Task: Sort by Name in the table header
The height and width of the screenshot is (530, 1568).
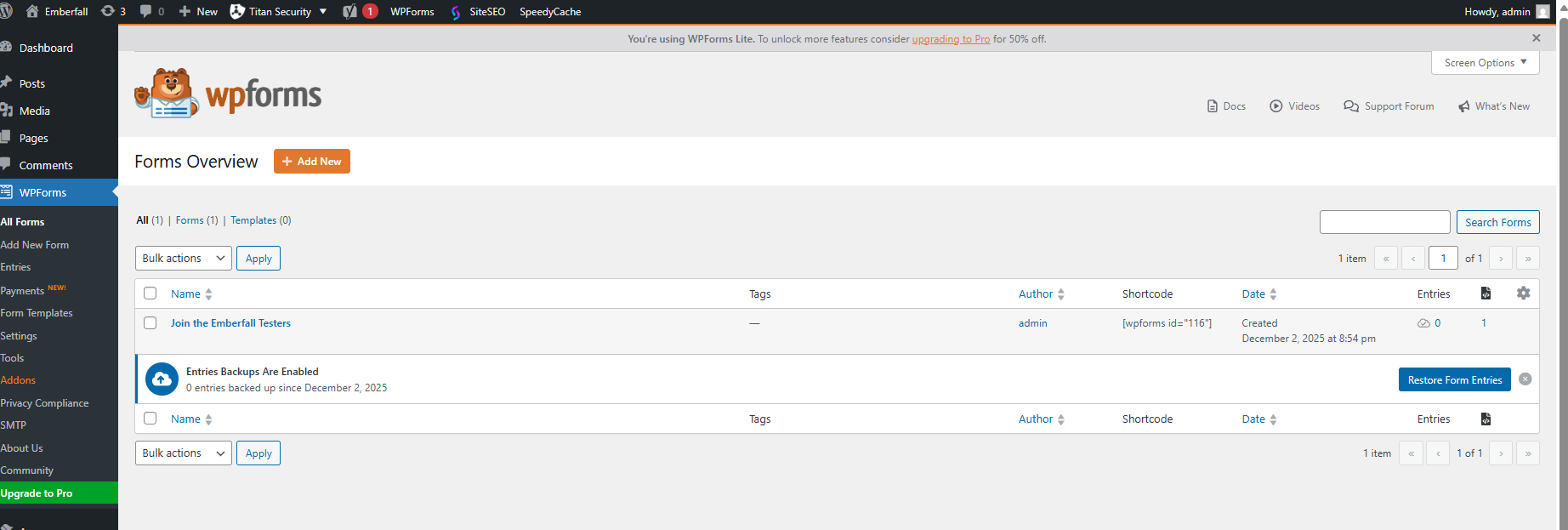Action: click(x=191, y=293)
